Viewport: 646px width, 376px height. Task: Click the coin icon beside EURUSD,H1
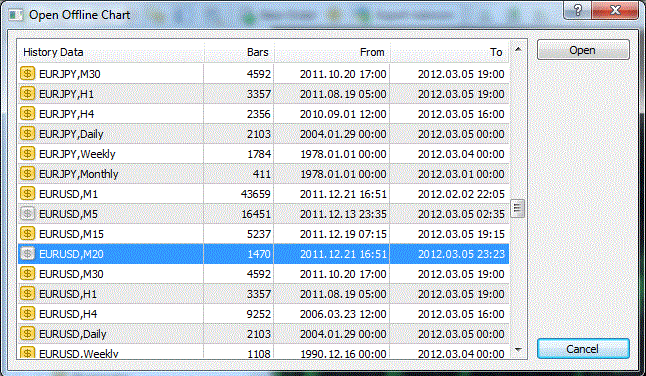click(x=27, y=294)
